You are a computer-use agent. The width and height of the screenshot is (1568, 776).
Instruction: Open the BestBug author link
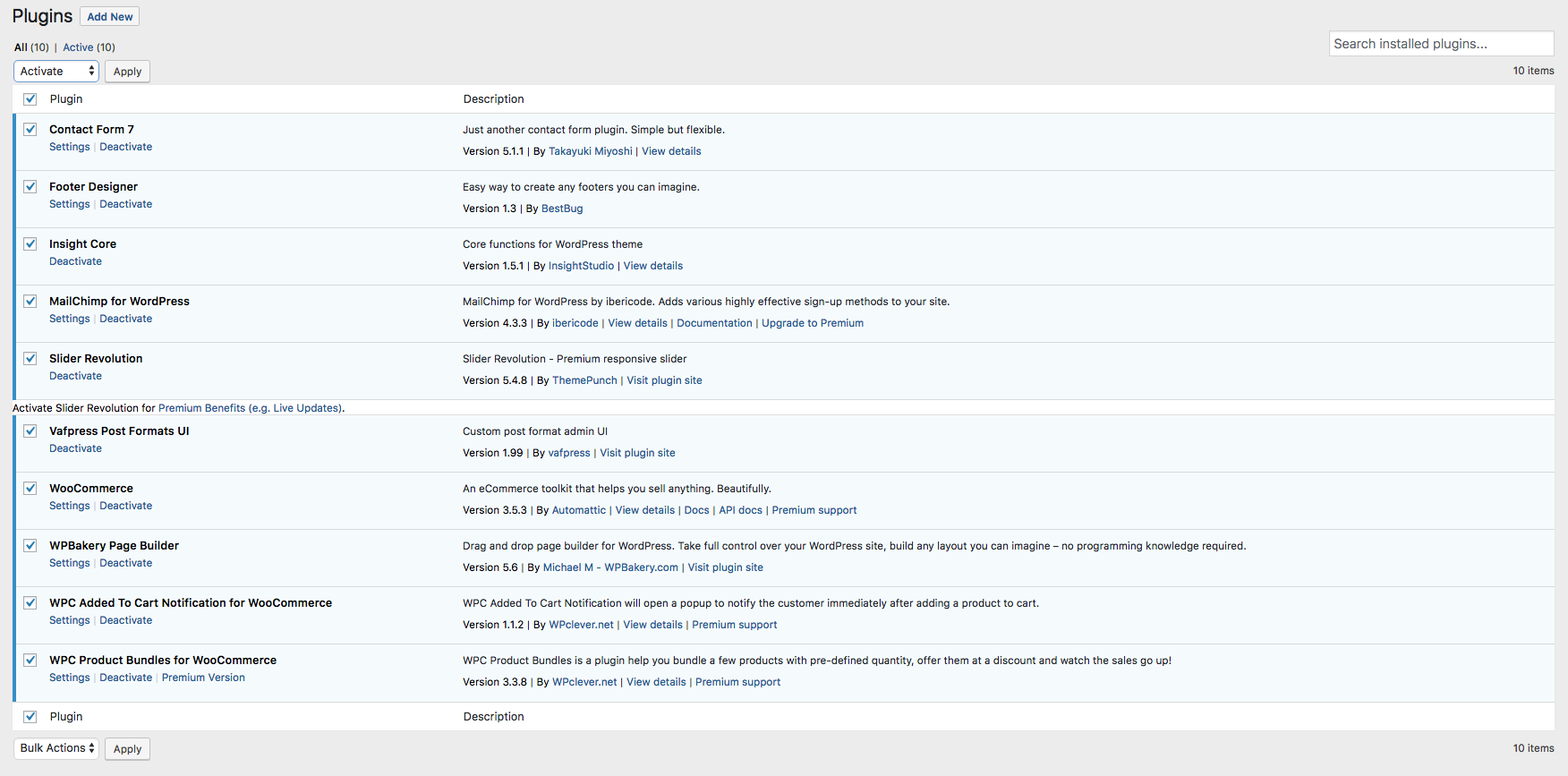(x=562, y=209)
